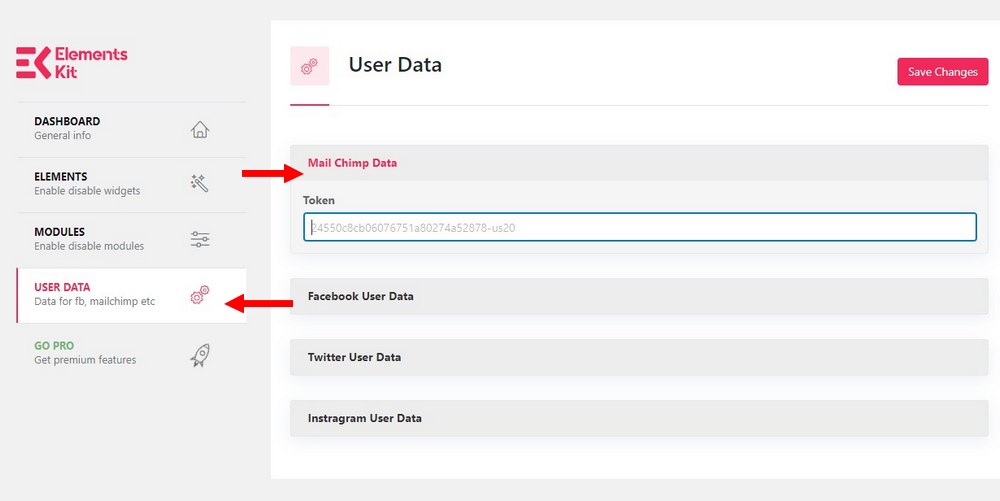1000x501 pixels.
Task: Click 'Get premium features' subtitle text
Action: [x=85, y=360]
